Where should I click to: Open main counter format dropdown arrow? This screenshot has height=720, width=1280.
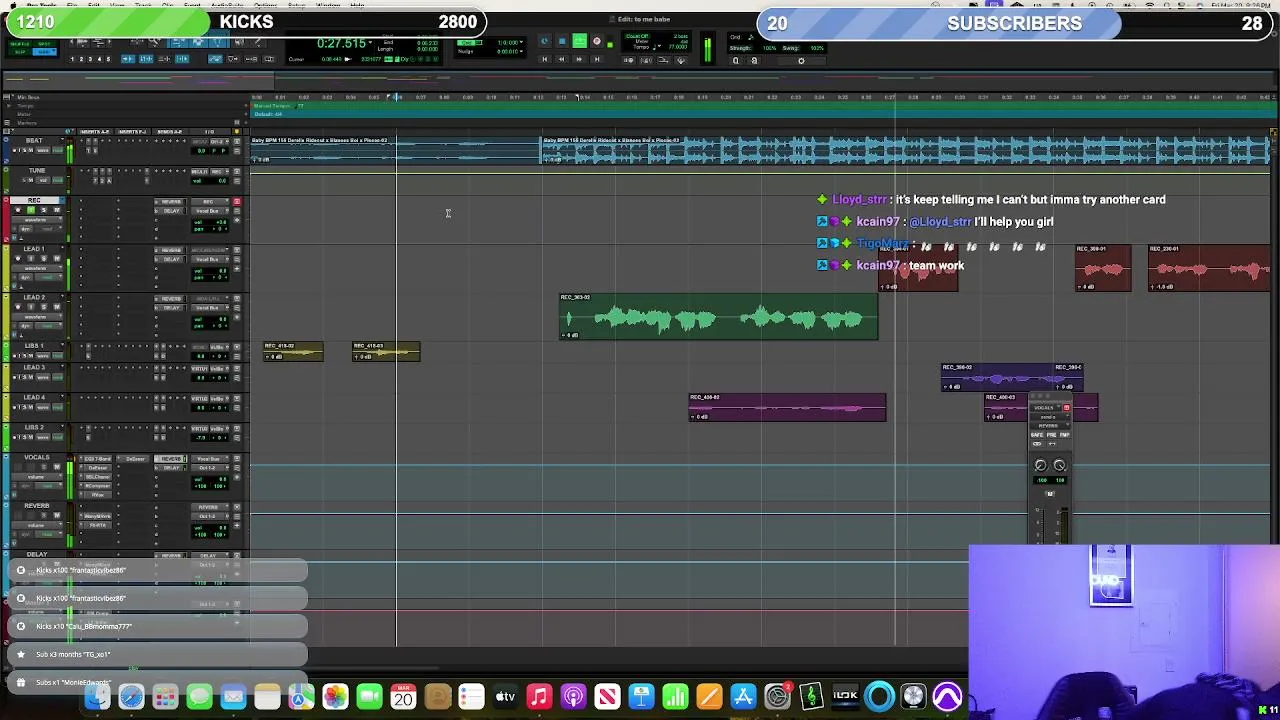coord(370,42)
